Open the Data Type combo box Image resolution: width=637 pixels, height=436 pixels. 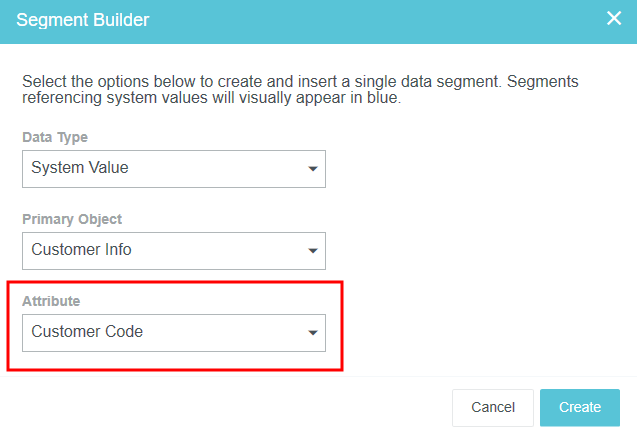[173, 169]
